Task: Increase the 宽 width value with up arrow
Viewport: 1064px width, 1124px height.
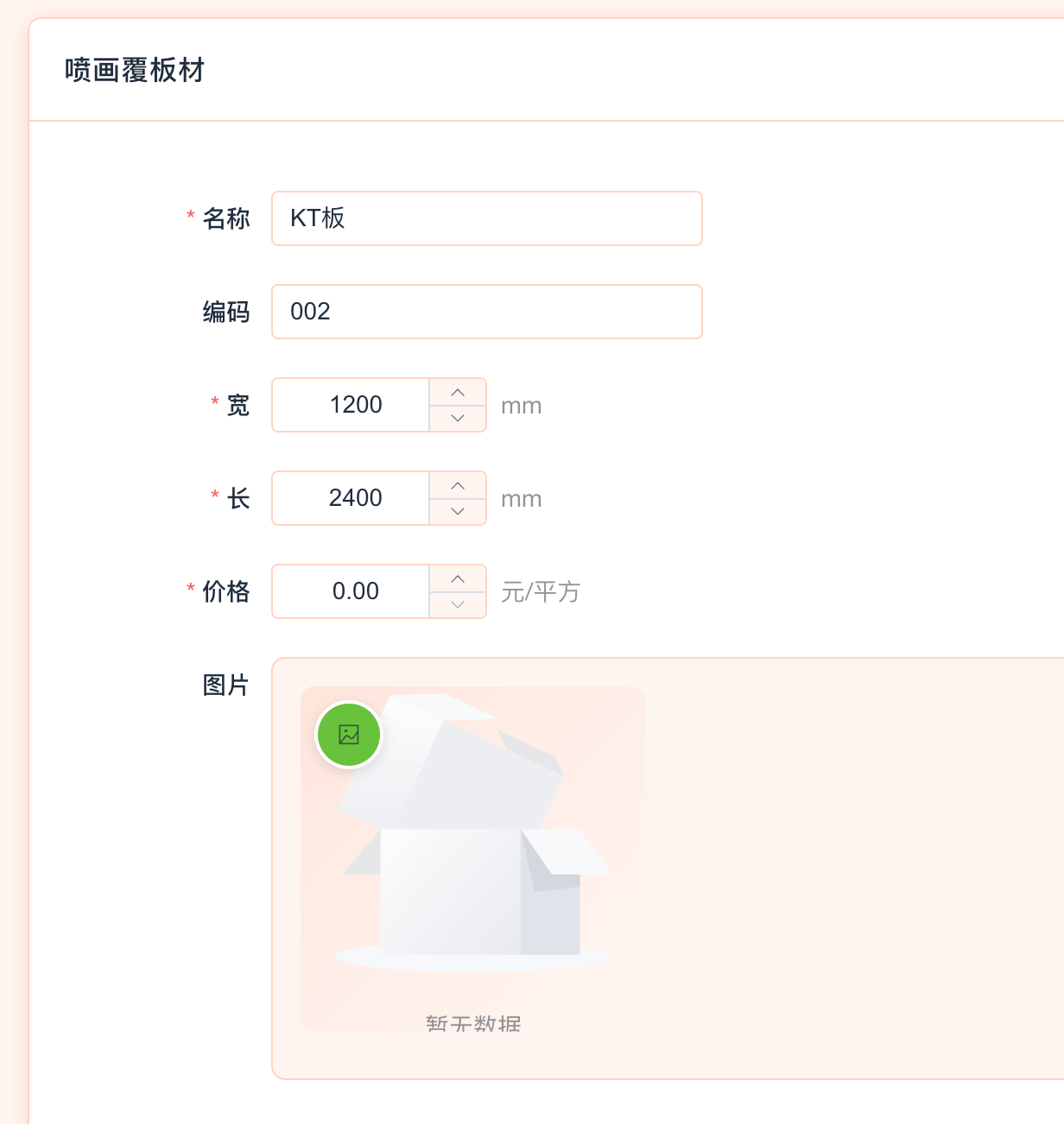Action: tap(458, 393)
